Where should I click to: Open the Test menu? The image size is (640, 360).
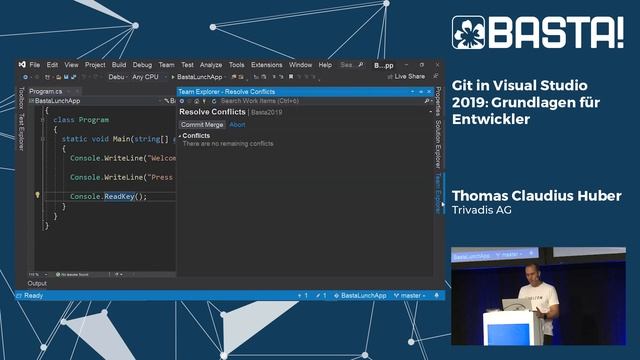pos(187,65)
